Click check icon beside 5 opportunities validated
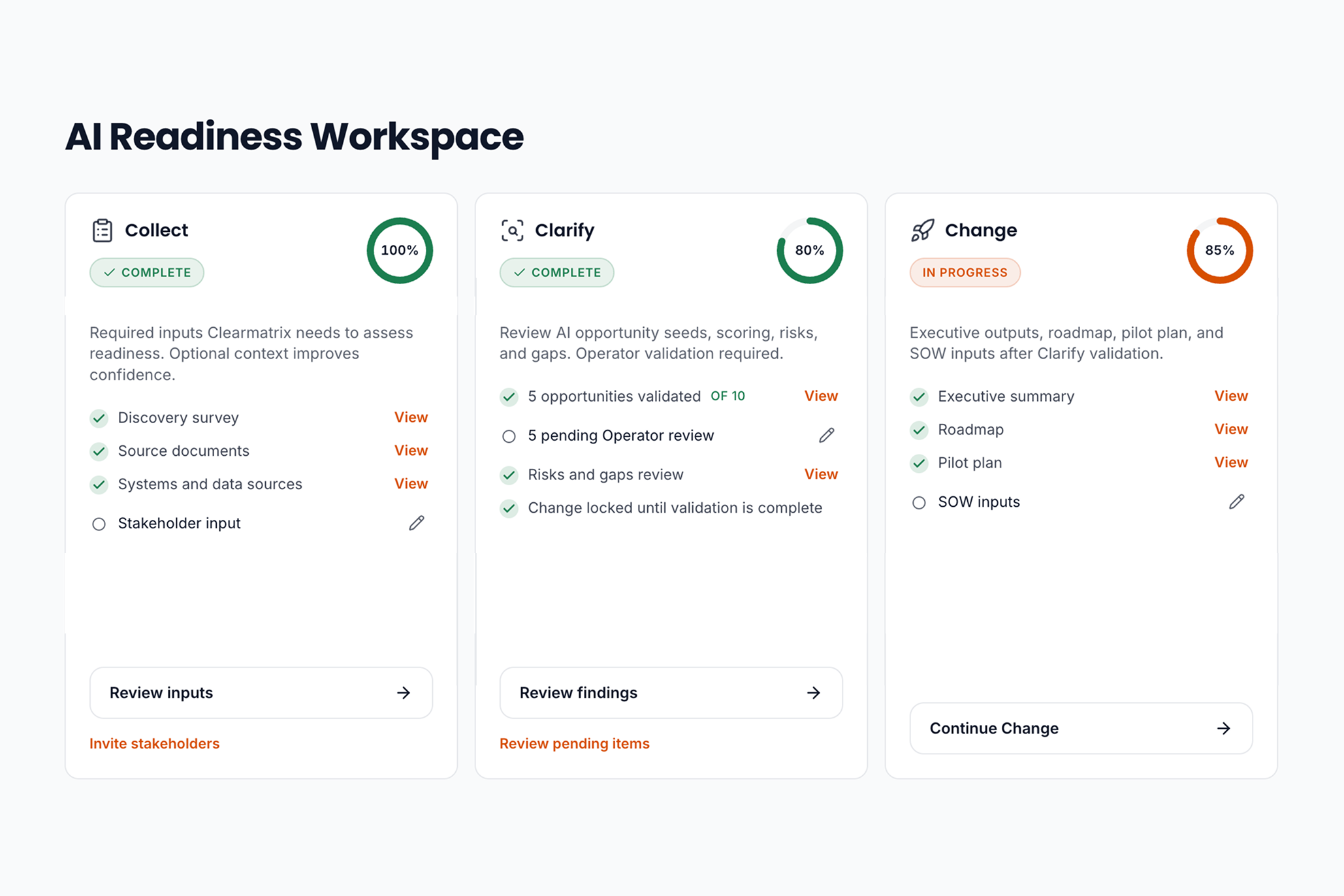This screenshot has width=1344, height=896. pyautogui.click(x=509, y=397)
